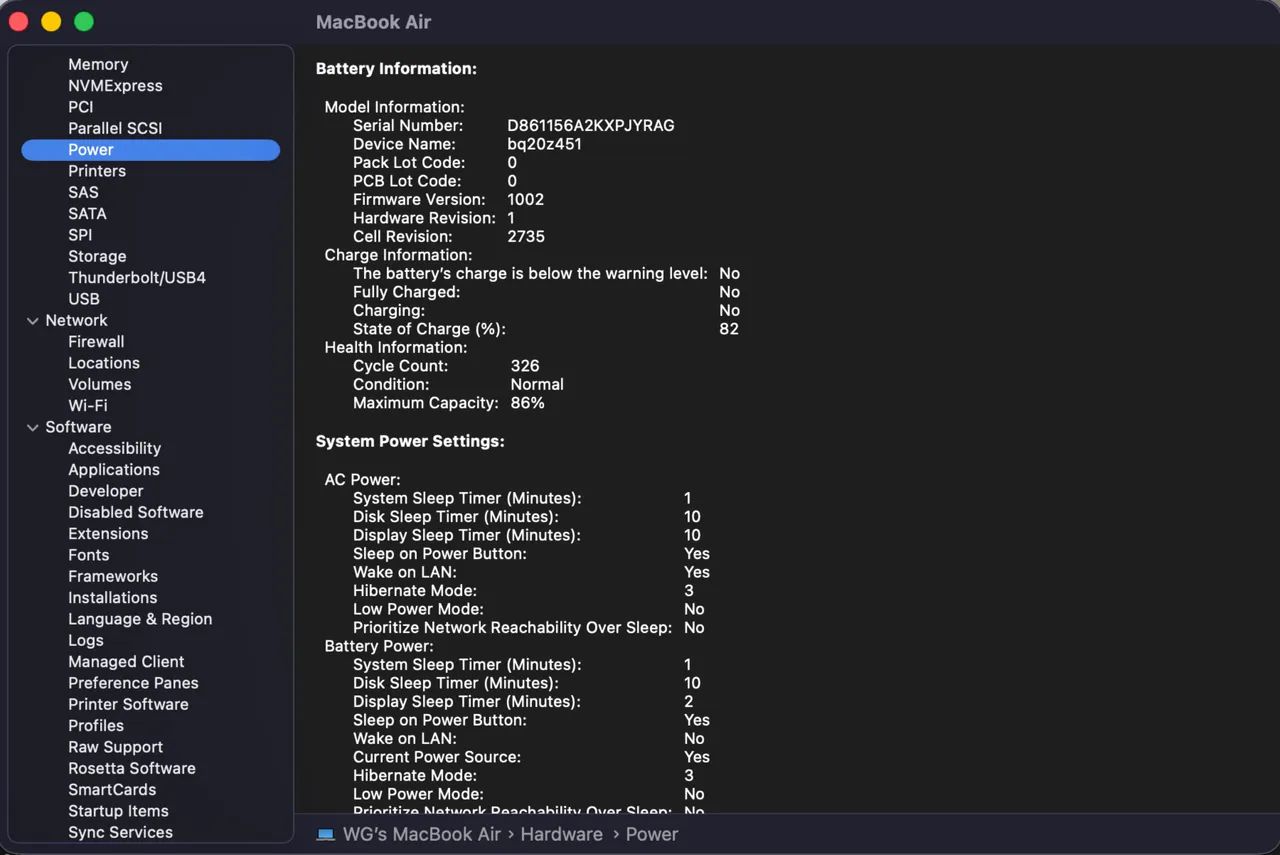
Task: Open the Rosetta Software entry
Action: (132, 768)
